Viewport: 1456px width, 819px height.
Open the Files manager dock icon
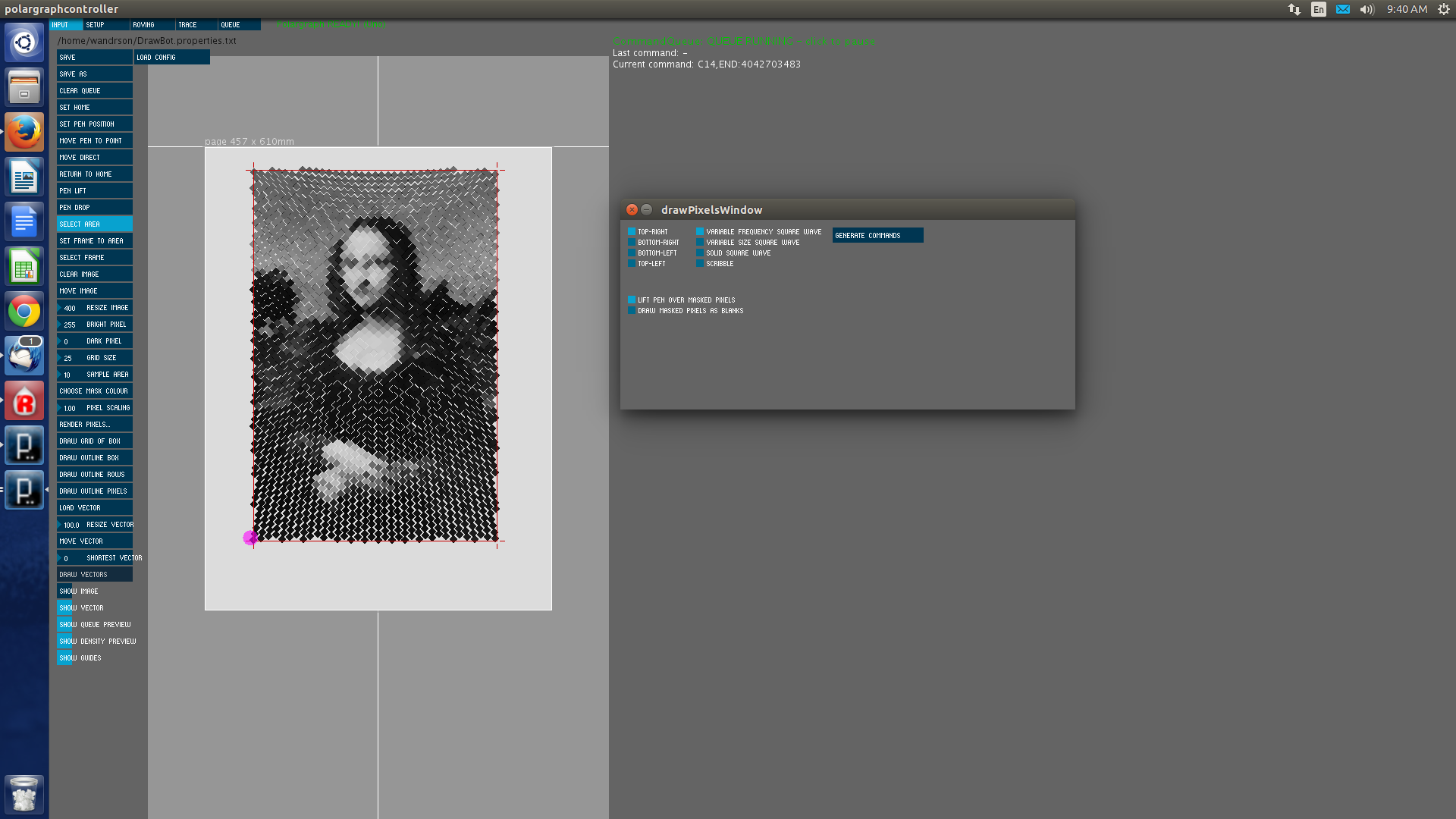click(24, 87)
